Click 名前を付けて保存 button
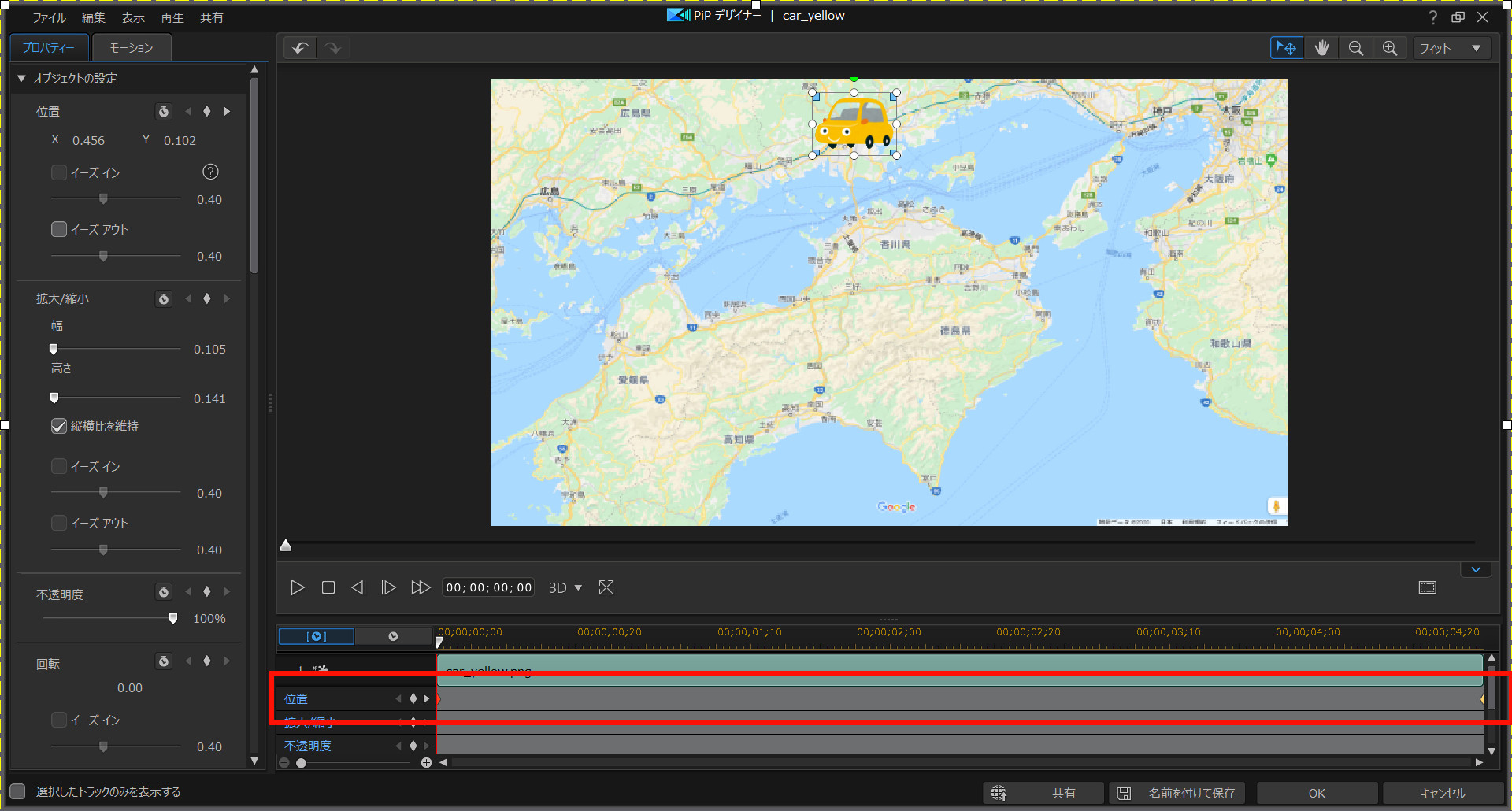The height and width of the screenshot is (811, 1512). tap(1177, 793)
